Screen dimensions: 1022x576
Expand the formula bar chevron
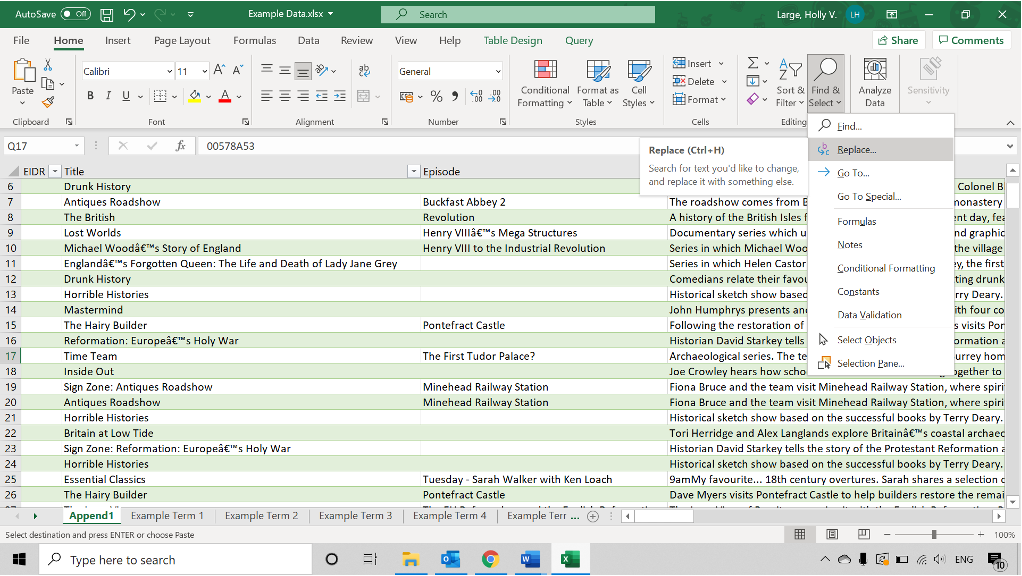pyautogui.click(x=1010, y=146)
